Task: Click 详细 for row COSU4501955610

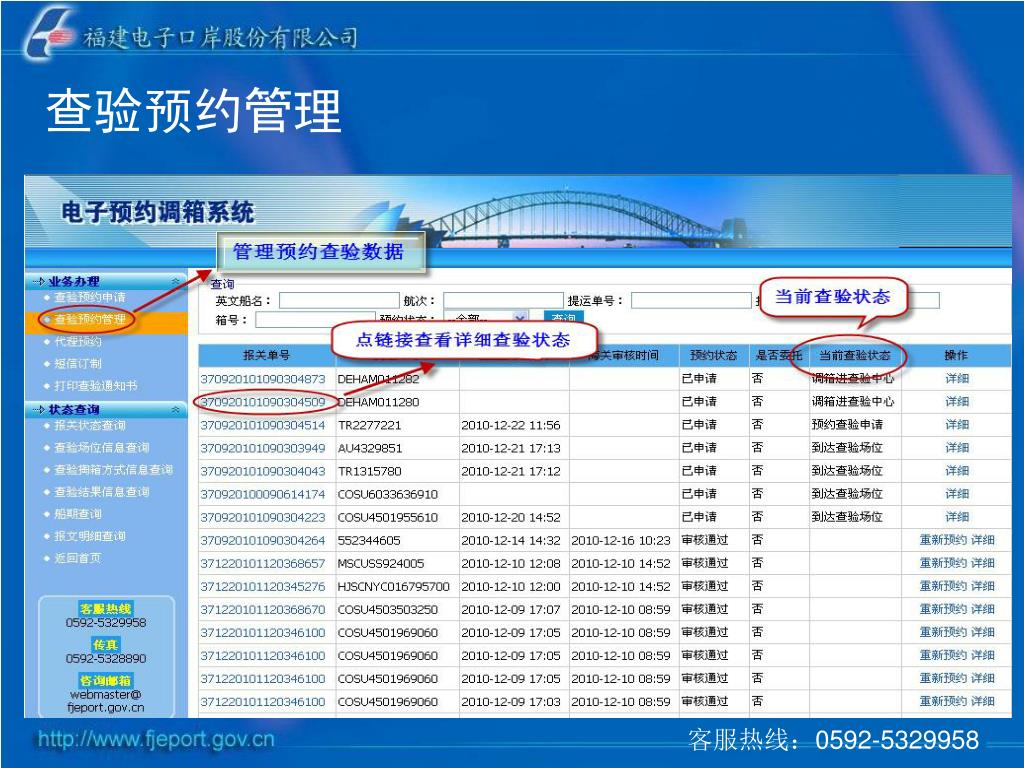Action: pos(957,517)
